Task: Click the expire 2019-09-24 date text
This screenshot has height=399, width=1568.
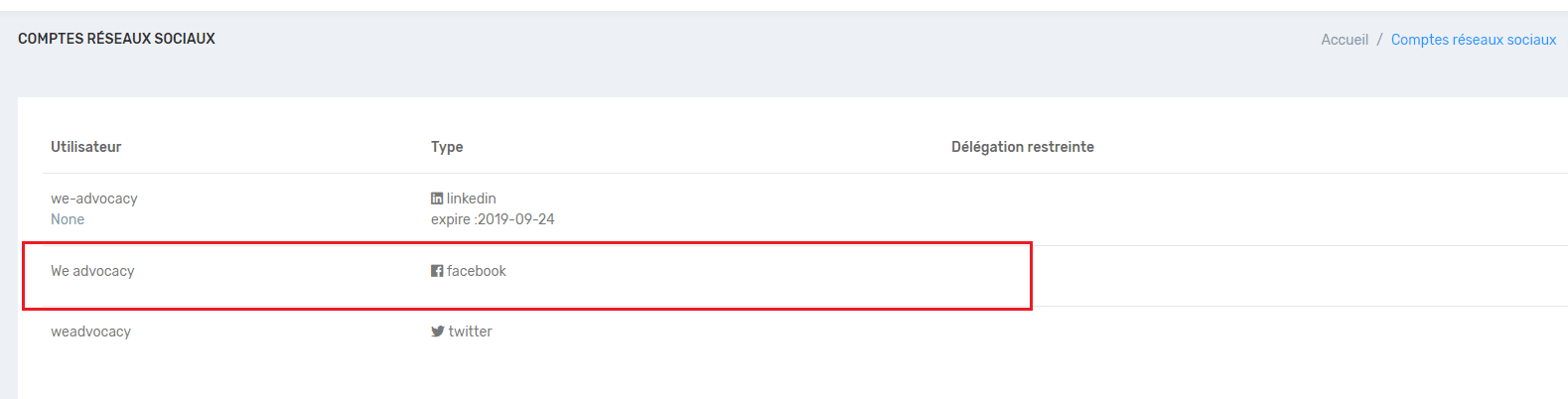Action: [493, 219]
